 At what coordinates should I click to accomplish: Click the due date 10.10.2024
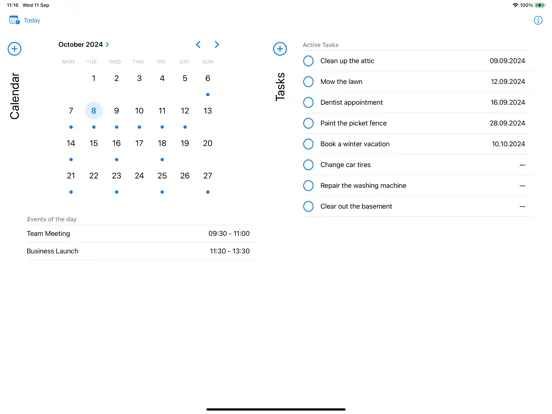pyautogui.click(x=508, y=144)
